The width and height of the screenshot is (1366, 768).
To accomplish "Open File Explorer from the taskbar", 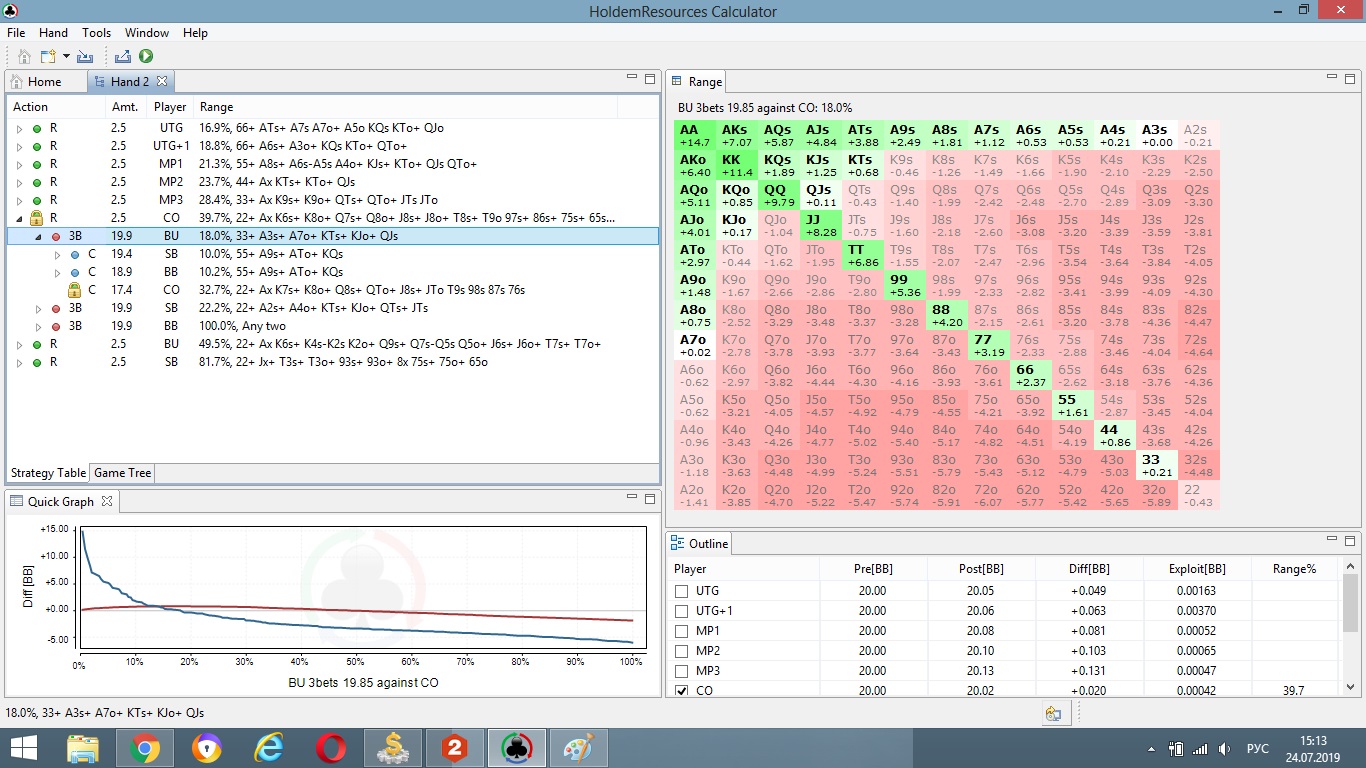I will coord(82,747).
